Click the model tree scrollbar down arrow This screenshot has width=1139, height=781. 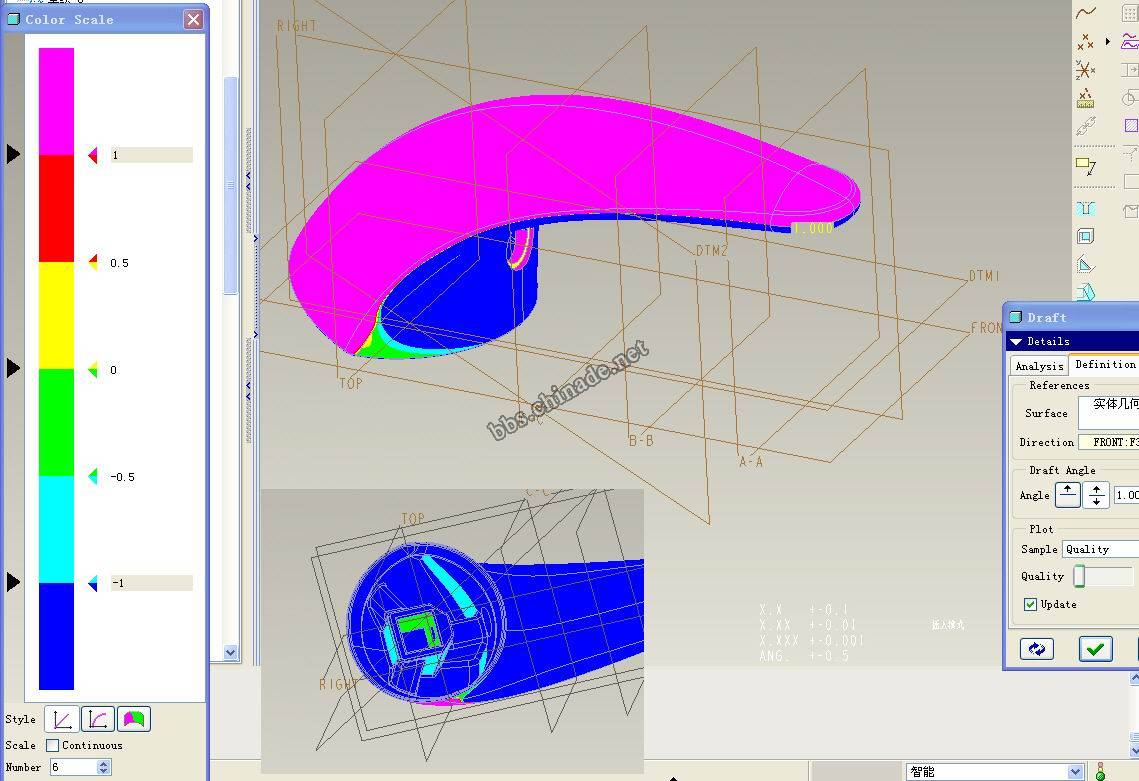click(x=231, y=652)
